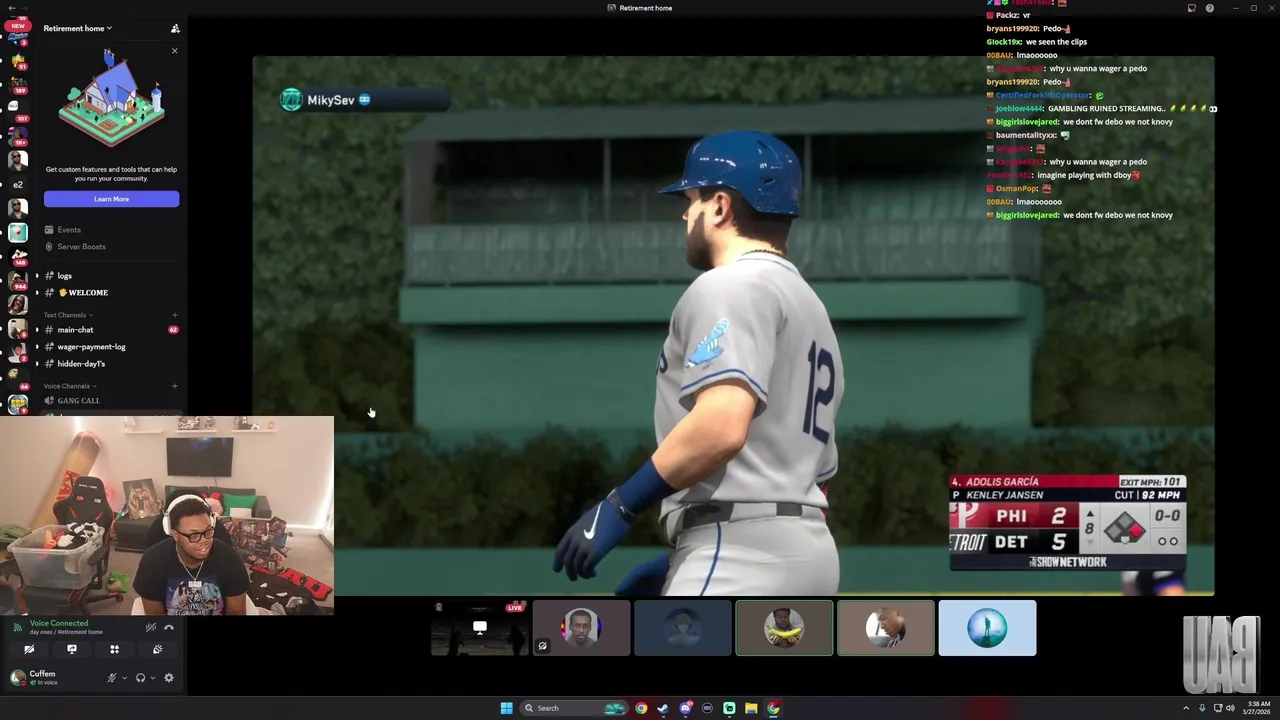Image resolution: width=1280 pixels, height=720 pixels.
Task: Select the light blue participant tile
Action: [x=987, y=628]
